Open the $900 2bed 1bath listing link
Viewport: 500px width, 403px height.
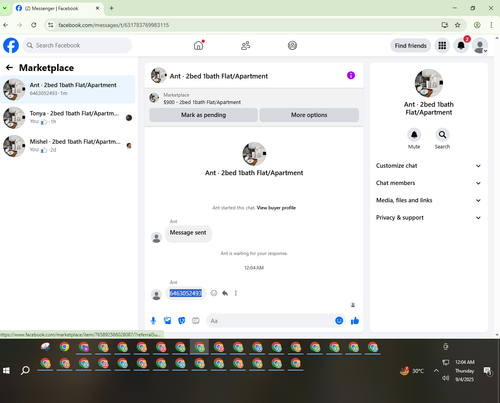(202, 102)
